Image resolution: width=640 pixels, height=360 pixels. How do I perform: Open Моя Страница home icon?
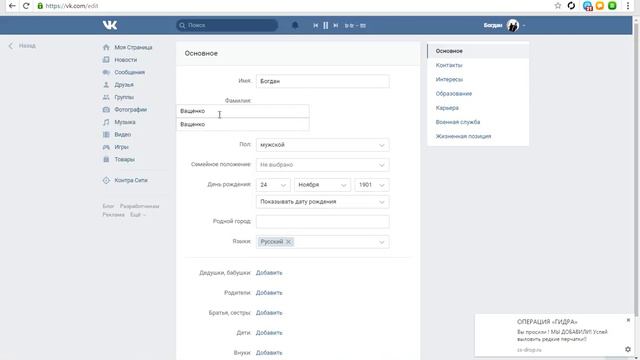click(x=106, y=47)
